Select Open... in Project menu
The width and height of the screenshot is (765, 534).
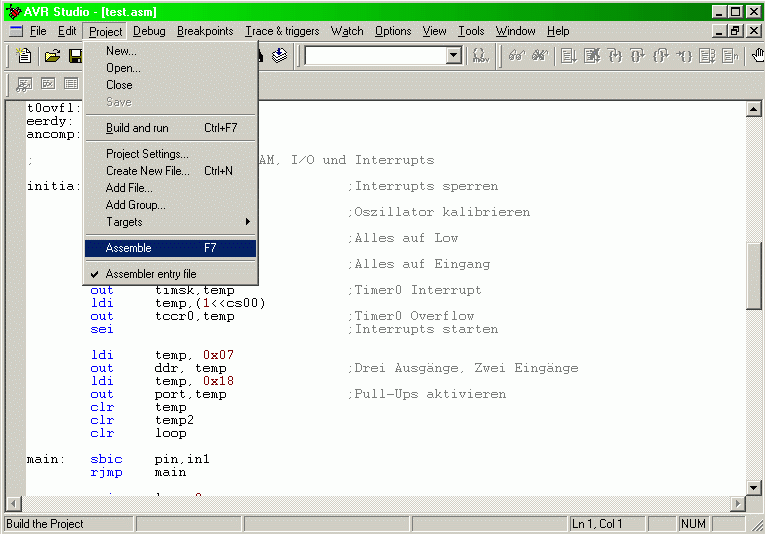click(170, 68)
